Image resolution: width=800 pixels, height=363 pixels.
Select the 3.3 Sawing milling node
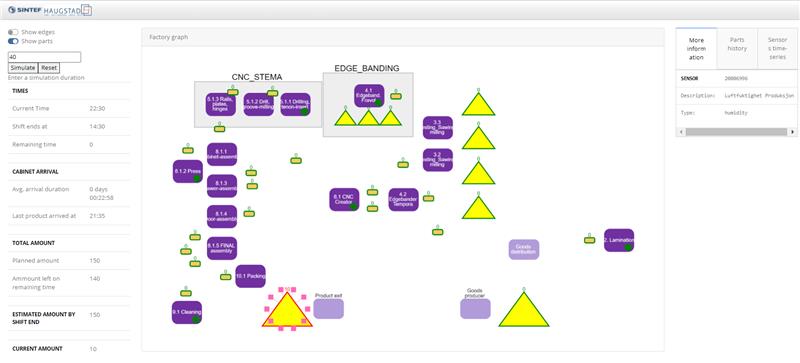[x=437, y=128]
